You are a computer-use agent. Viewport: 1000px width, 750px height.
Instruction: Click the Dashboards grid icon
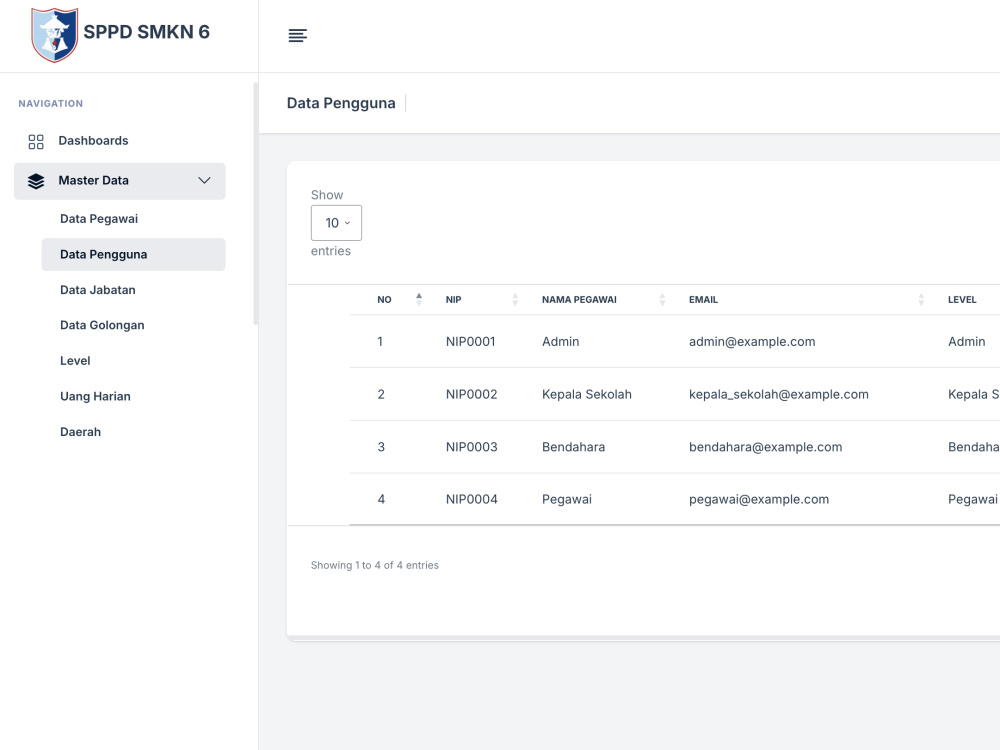pos(36,142)
